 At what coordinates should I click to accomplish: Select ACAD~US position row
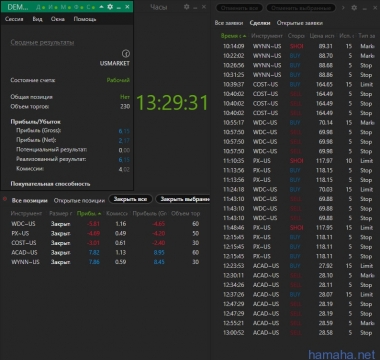[x=105, y=252]
